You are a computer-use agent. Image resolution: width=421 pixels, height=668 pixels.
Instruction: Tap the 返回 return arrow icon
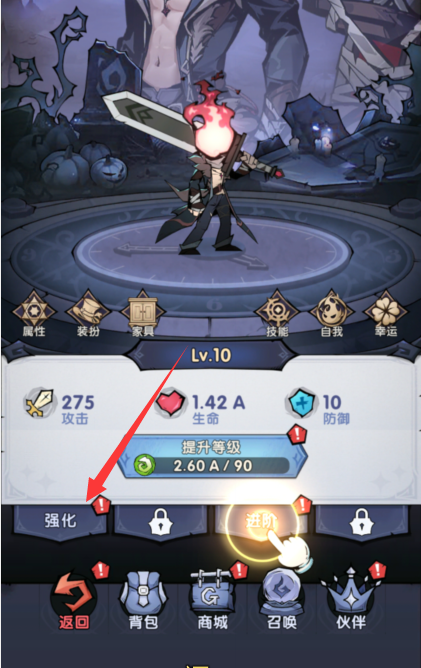[73, 601]
